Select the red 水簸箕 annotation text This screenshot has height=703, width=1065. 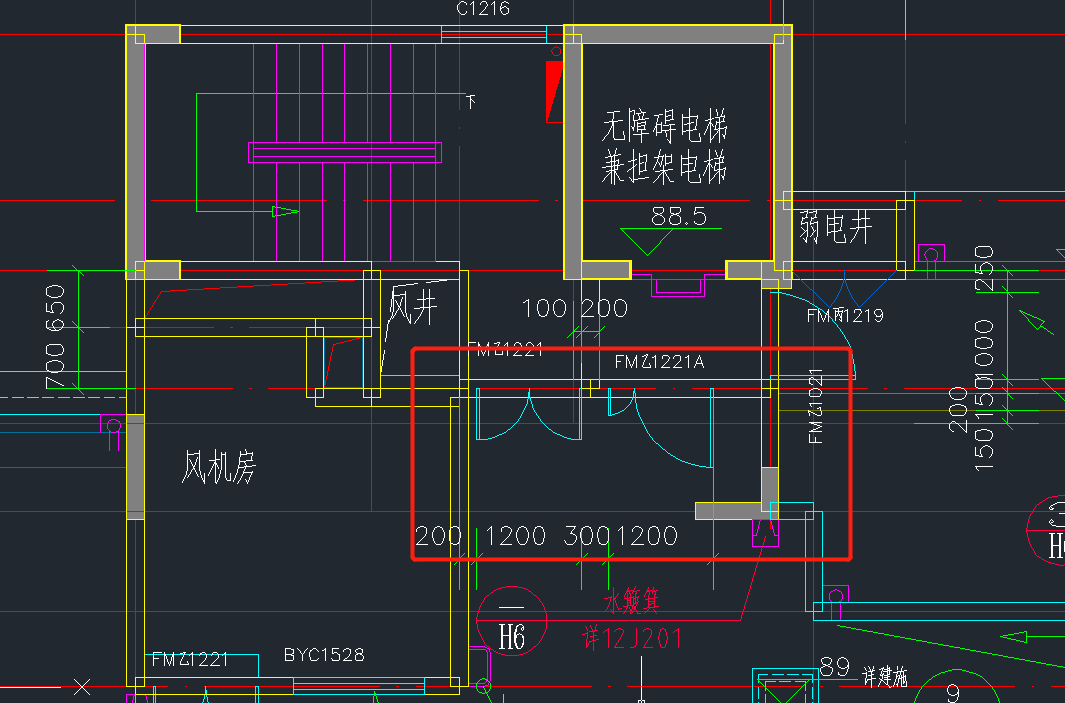pyautogui.click(x=632, y=600)
